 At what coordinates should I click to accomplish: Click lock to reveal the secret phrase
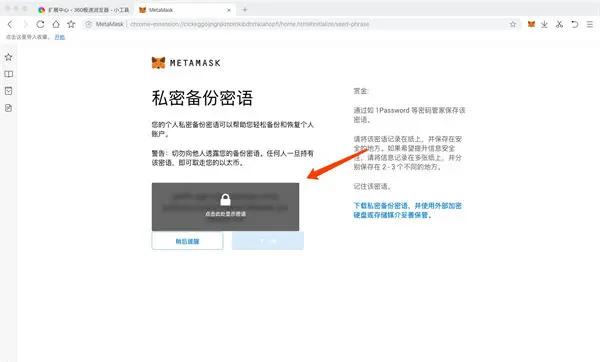tap(225, 200)
